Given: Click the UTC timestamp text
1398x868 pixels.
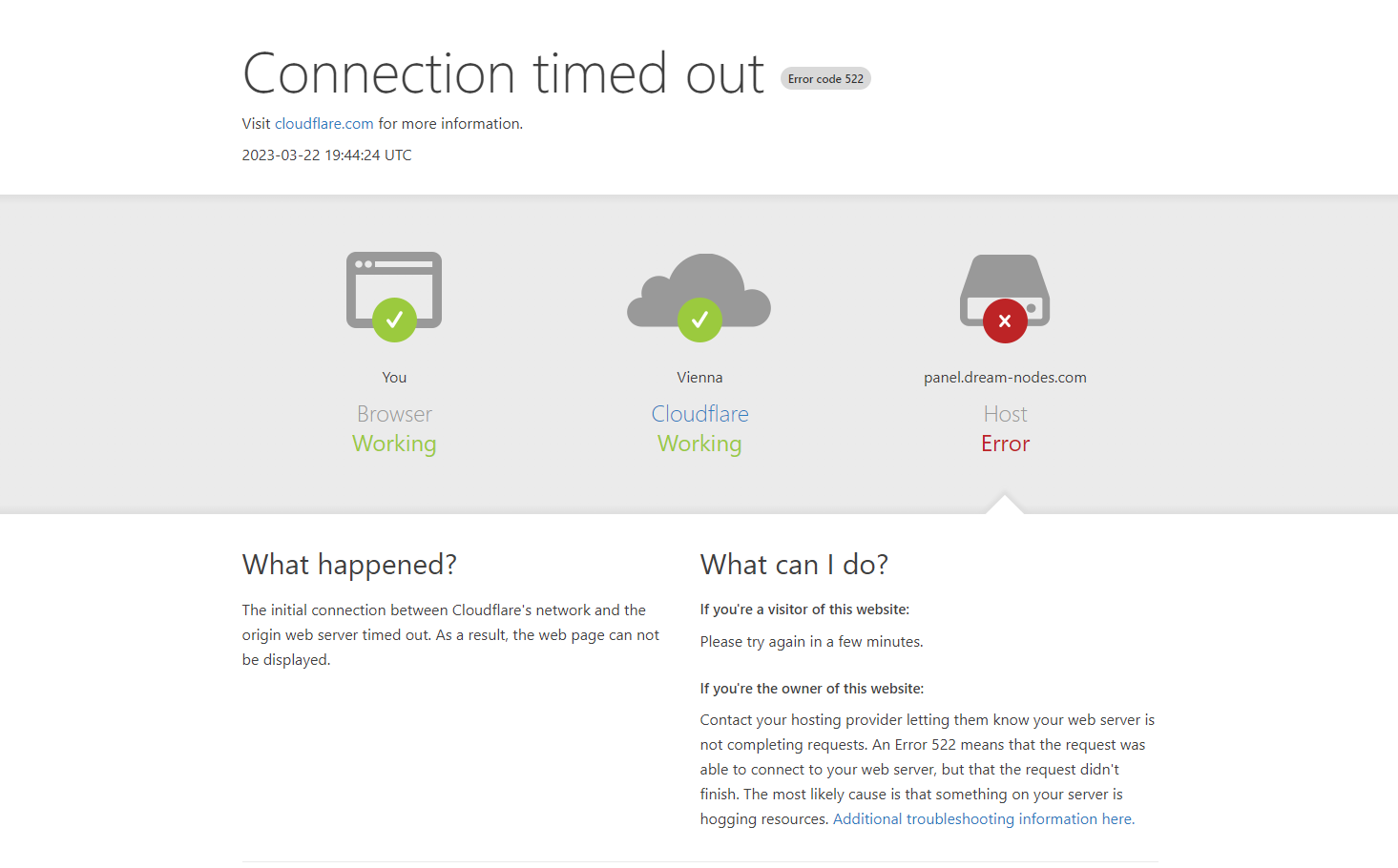Looking at the screenshot, I should [x=327, y=155].
